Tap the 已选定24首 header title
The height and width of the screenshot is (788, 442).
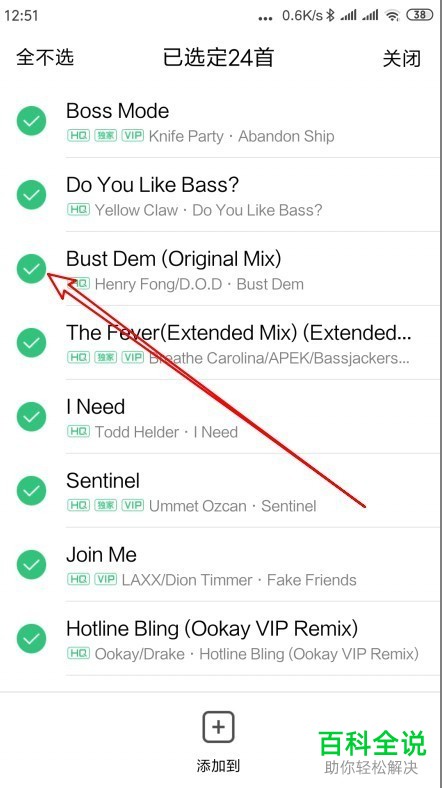(x=218, y=58)
